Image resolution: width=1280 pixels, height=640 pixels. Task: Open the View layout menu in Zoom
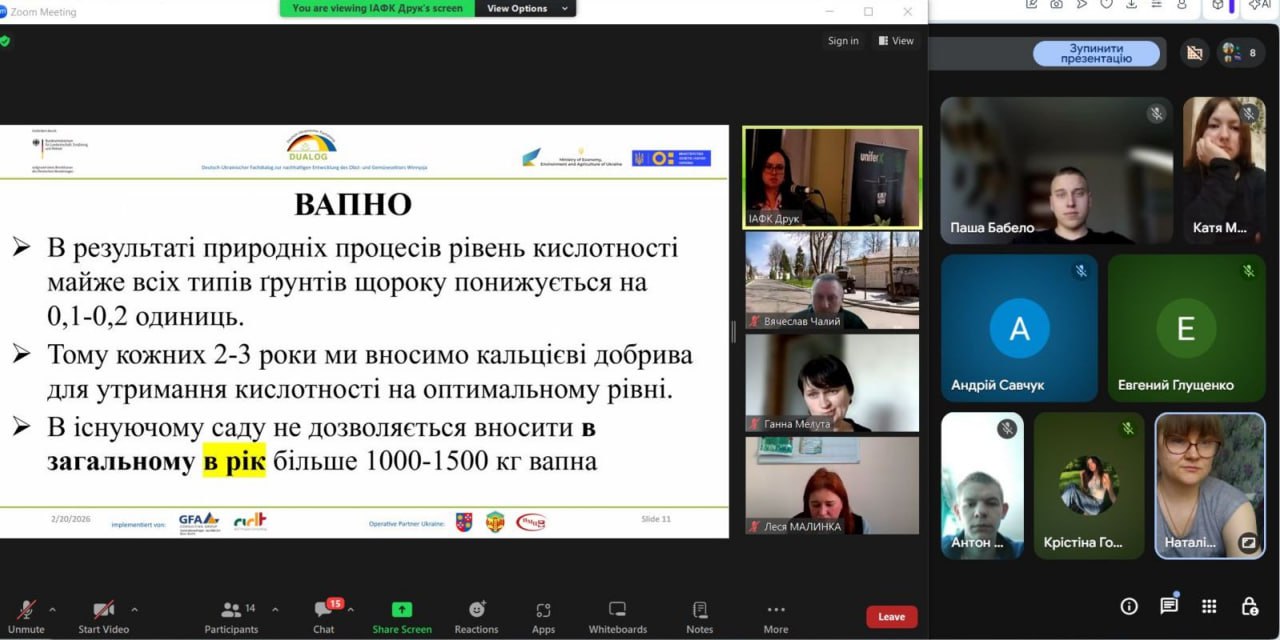pos(896,41)
